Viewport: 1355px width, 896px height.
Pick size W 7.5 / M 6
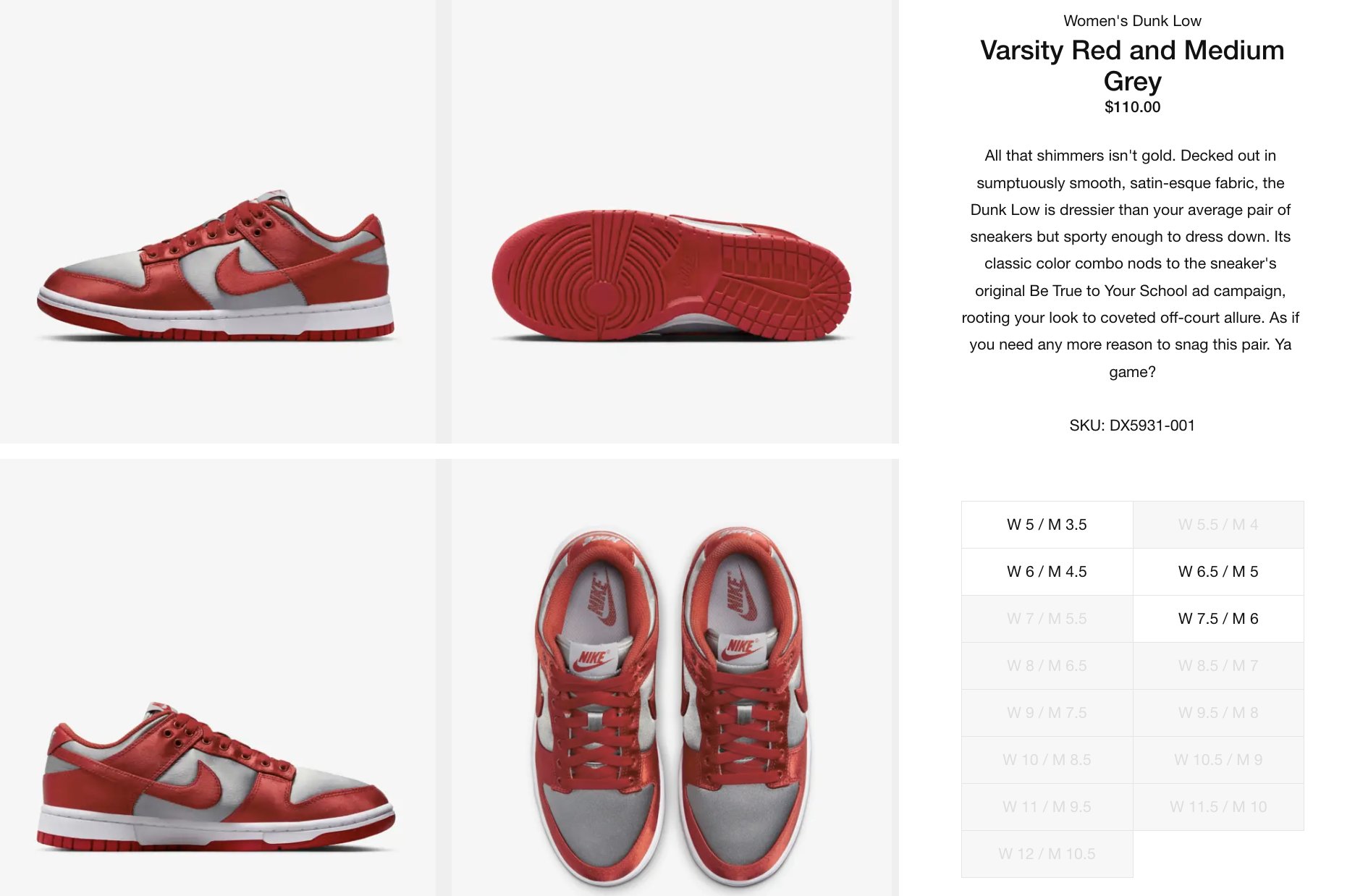tap(1218, 619)
